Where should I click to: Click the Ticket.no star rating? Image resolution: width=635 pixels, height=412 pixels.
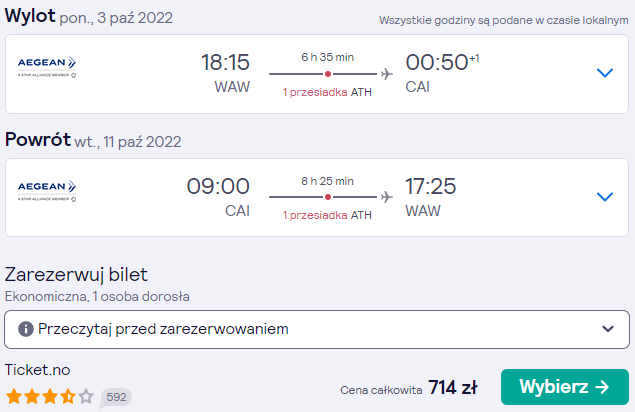pyautogui.click(x=49, y=397)
